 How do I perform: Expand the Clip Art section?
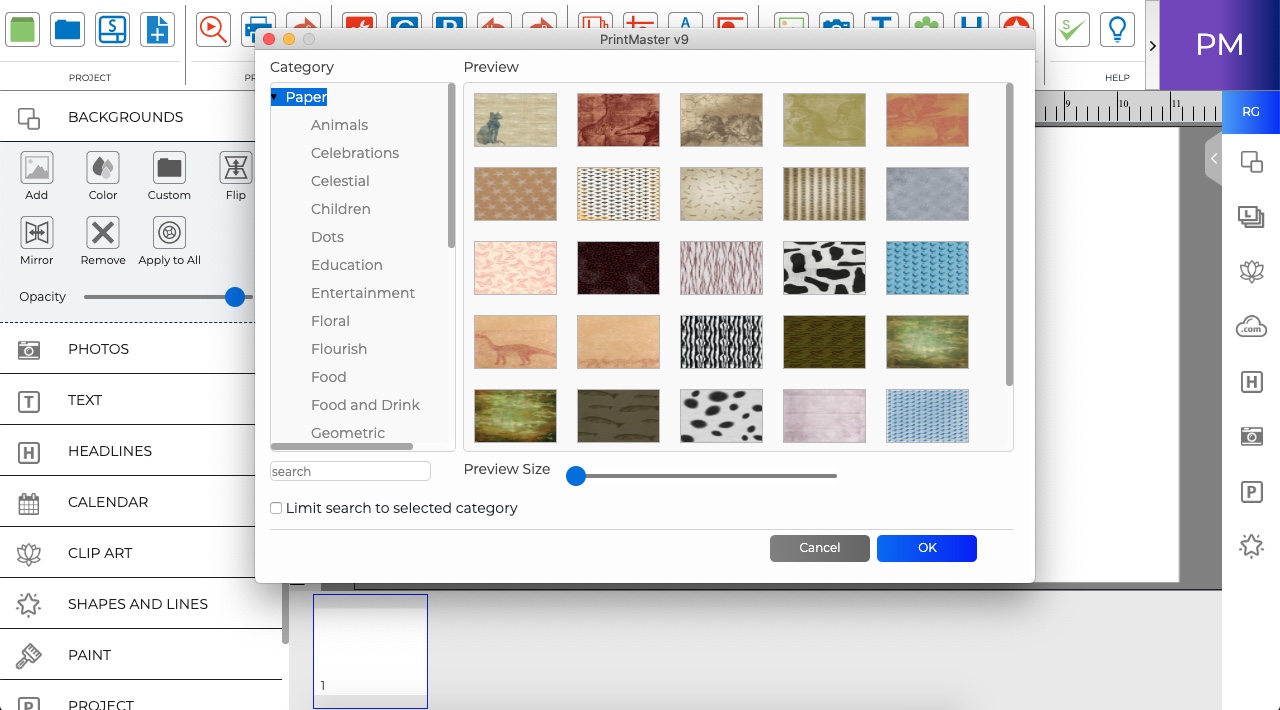point(99,553)
